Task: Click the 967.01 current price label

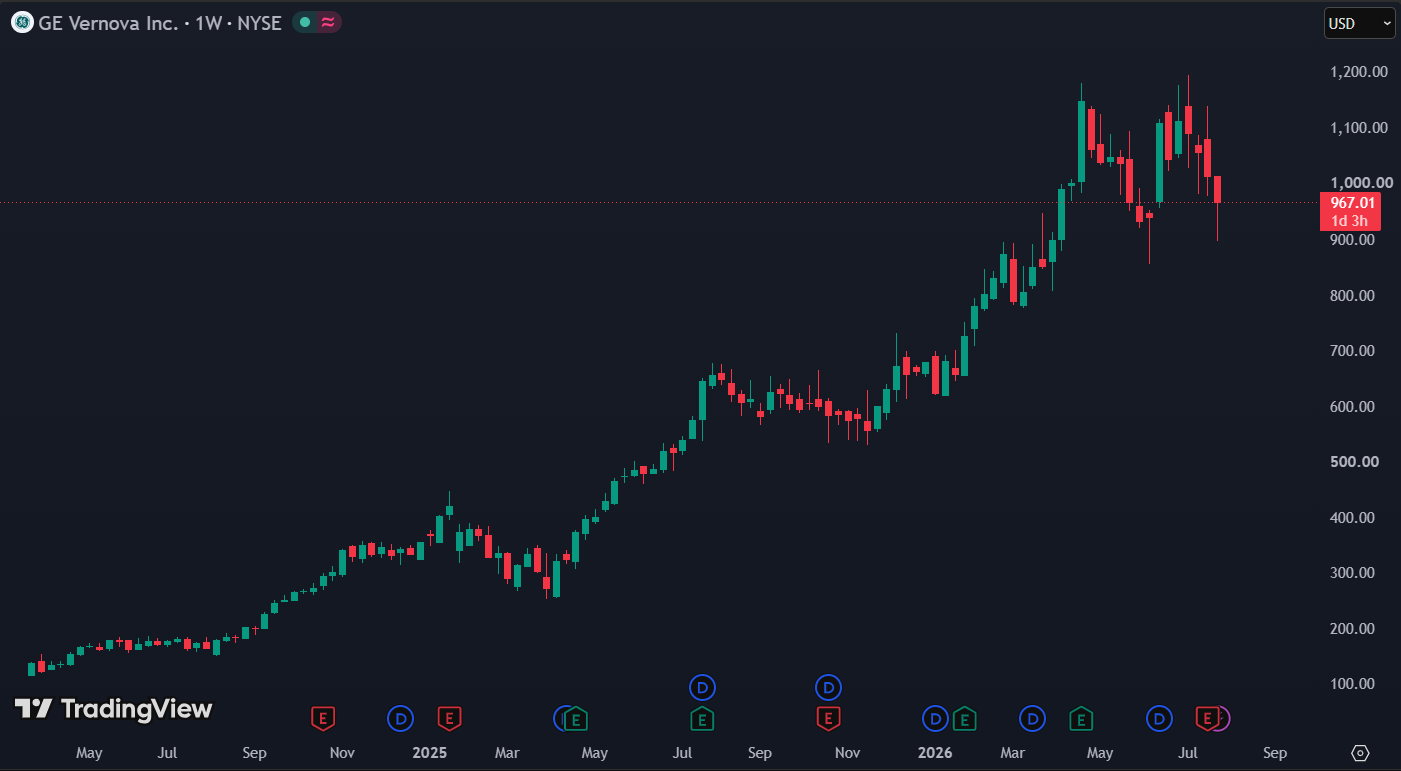Action: pos(1353,202)
